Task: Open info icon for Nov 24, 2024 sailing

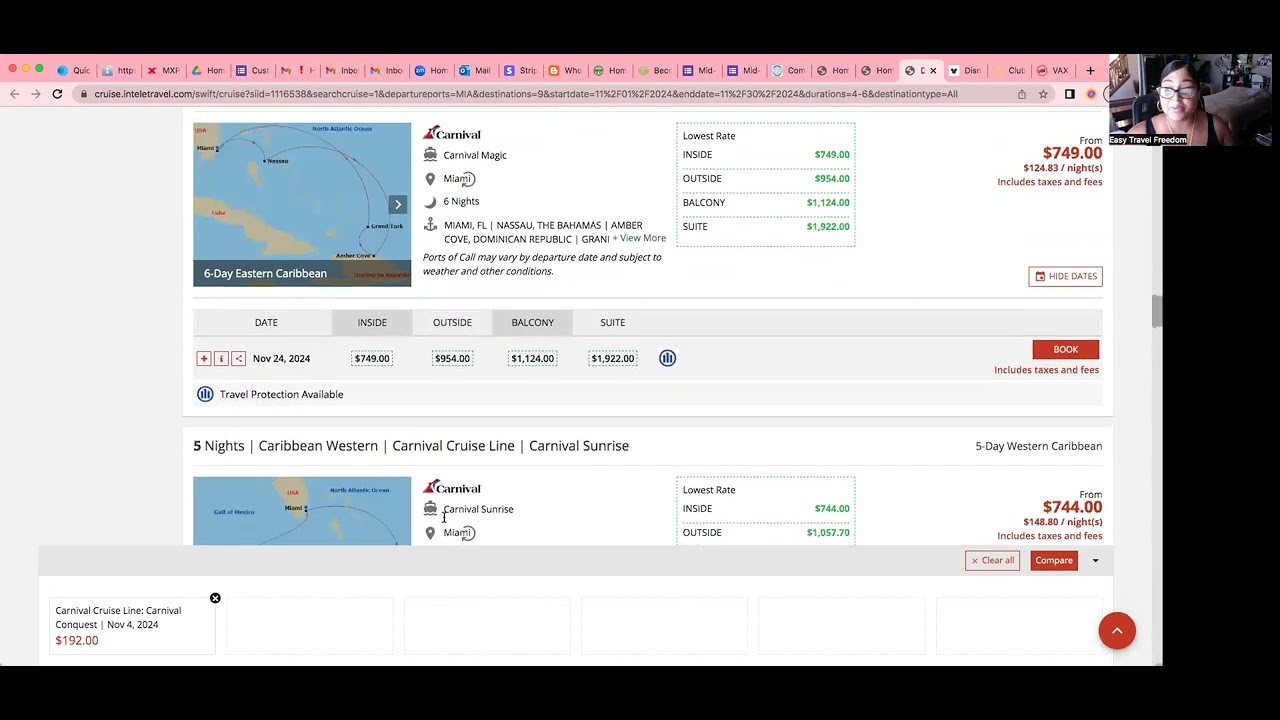Action: (221, 358)
